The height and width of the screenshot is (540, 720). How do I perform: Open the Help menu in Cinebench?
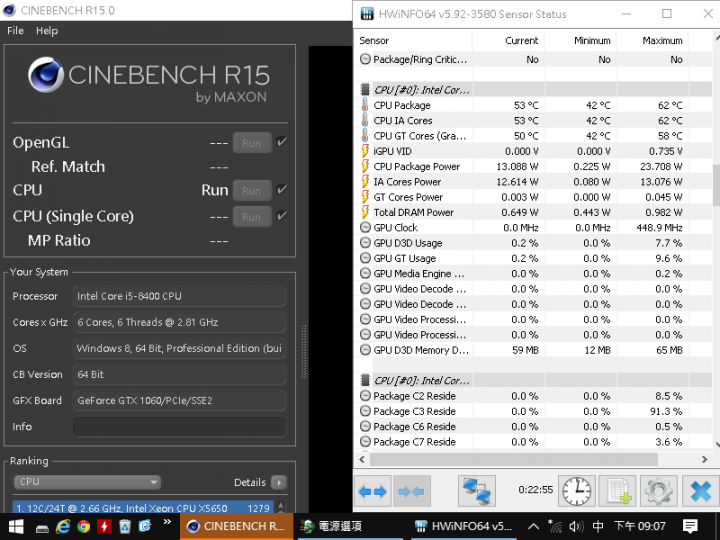point(47,31)
